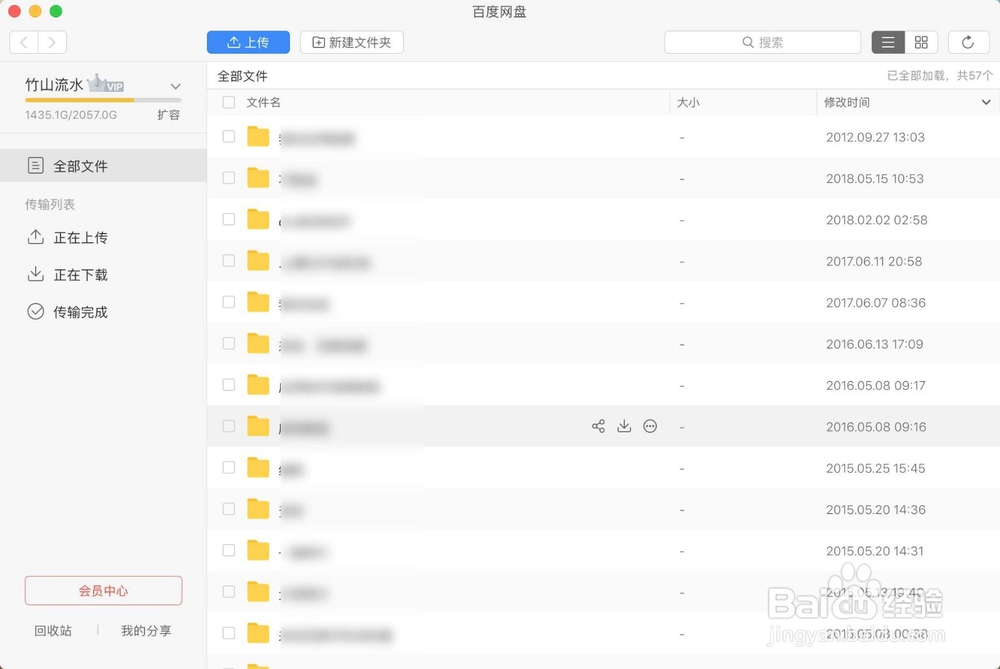The image size is (1000, 669).
Task: Open the 会员中心 member center
Action: click(x=103, y=591)
